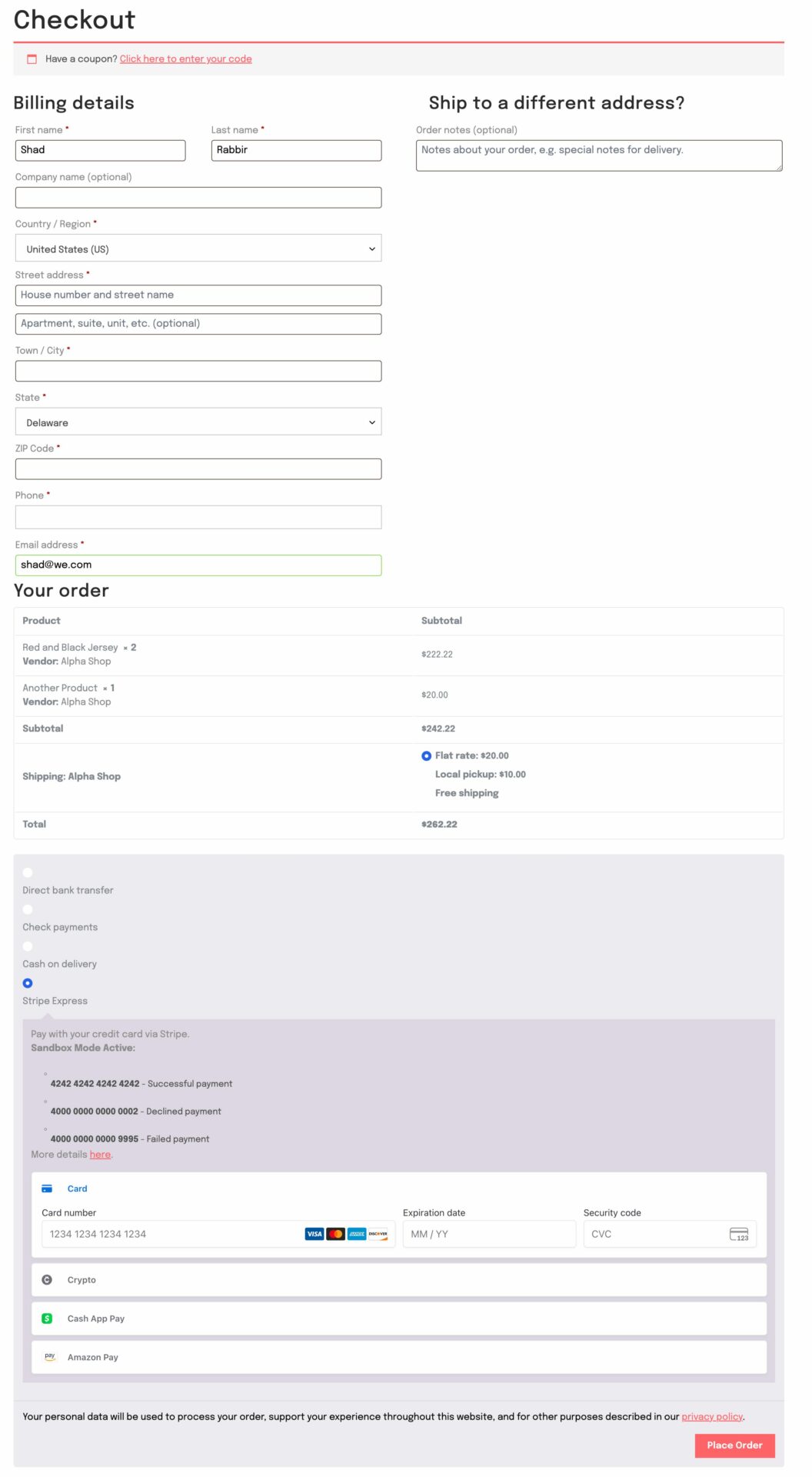Image resolution: width=812 pixels, height=1477 pixels.
Task: Open the Country / Region dropdown
Action: click(198, 248)
